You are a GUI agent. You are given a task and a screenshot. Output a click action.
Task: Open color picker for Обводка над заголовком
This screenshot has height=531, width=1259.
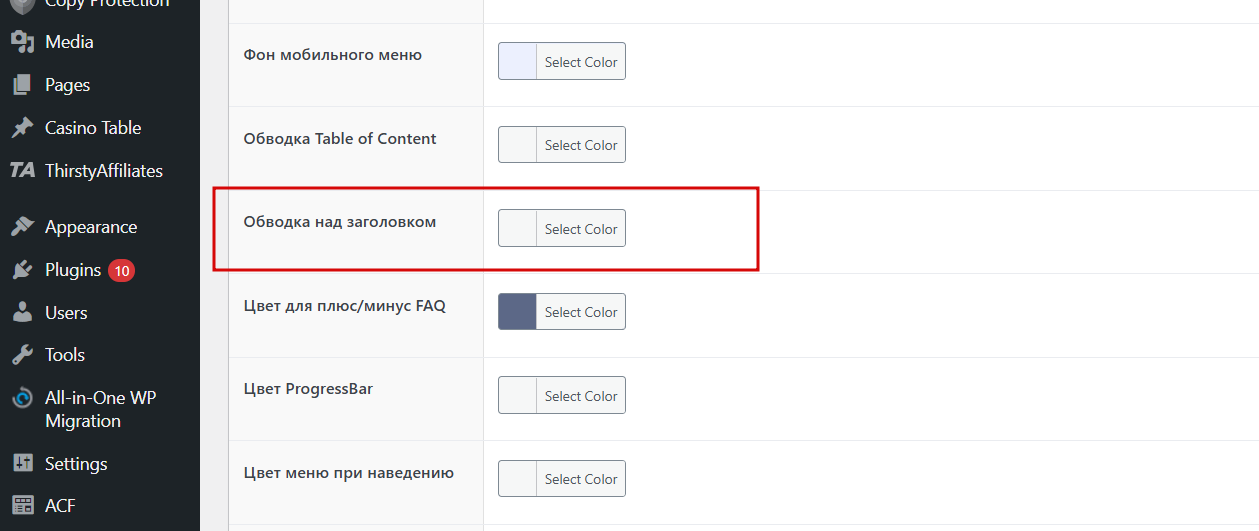pos(580,229)
